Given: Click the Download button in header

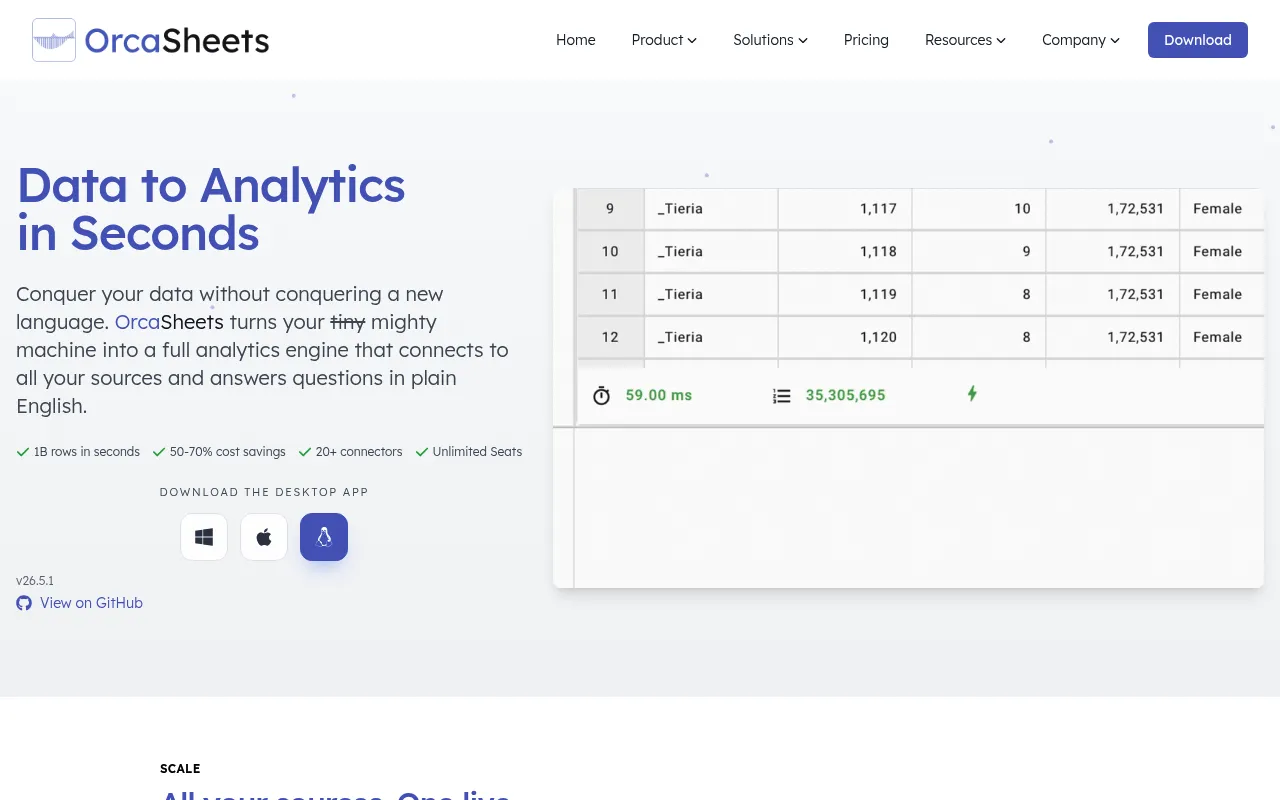Looking at the screenshot, I should tap(1198, 40).
